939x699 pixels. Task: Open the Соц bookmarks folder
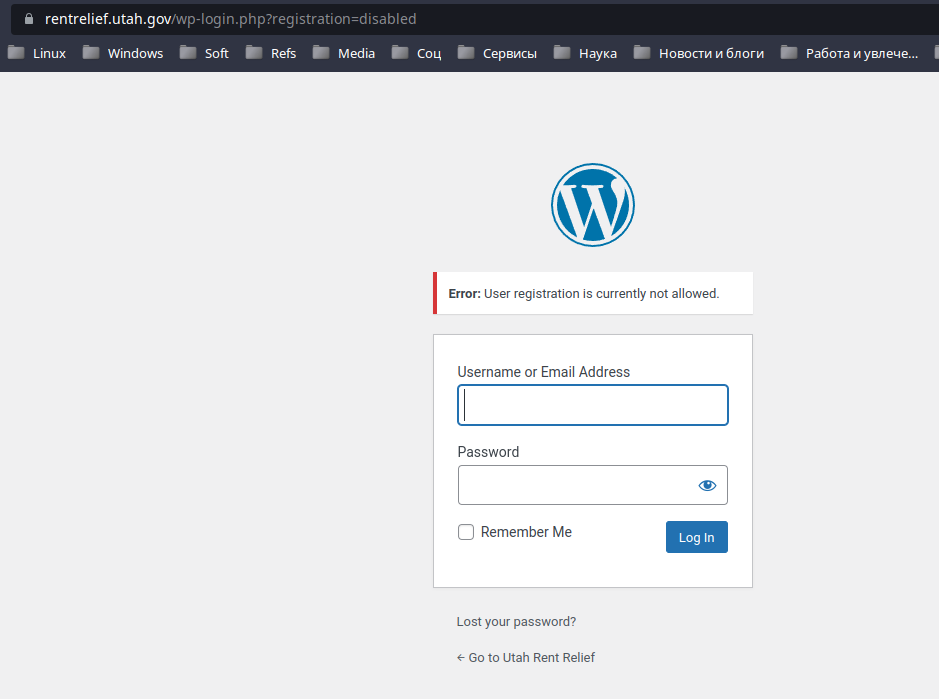pos(416,53)
